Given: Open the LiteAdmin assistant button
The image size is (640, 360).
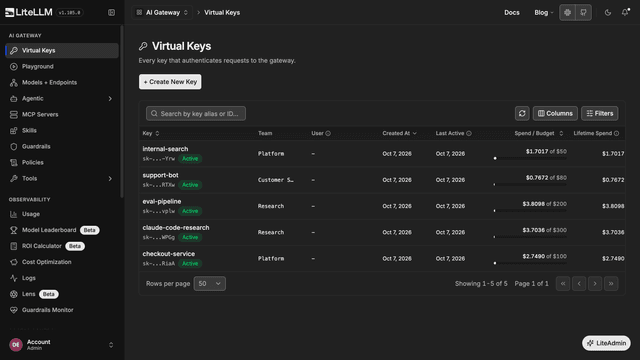Looking at the screenshot, I should 606,343.
